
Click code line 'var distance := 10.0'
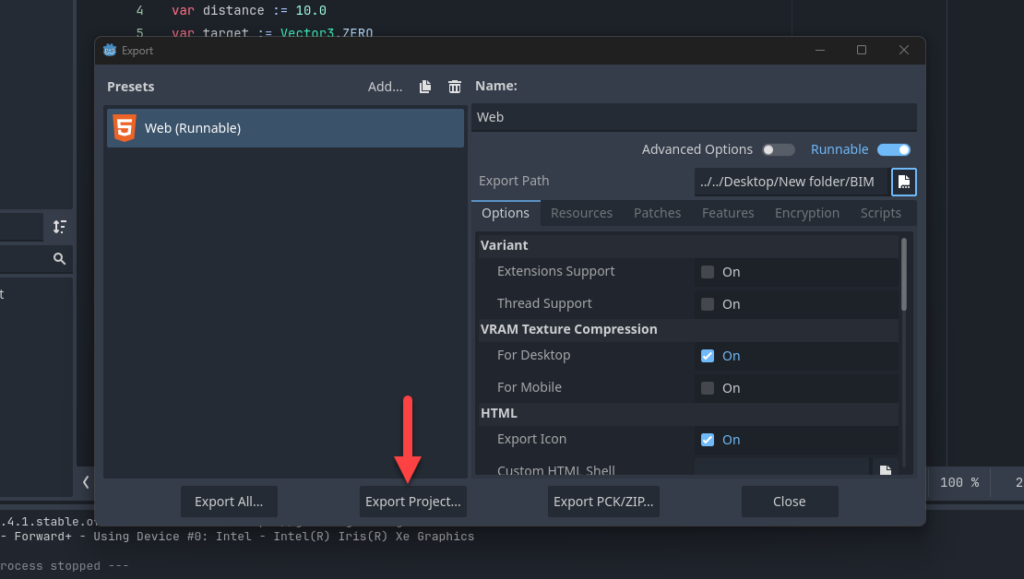click(249, 10)
